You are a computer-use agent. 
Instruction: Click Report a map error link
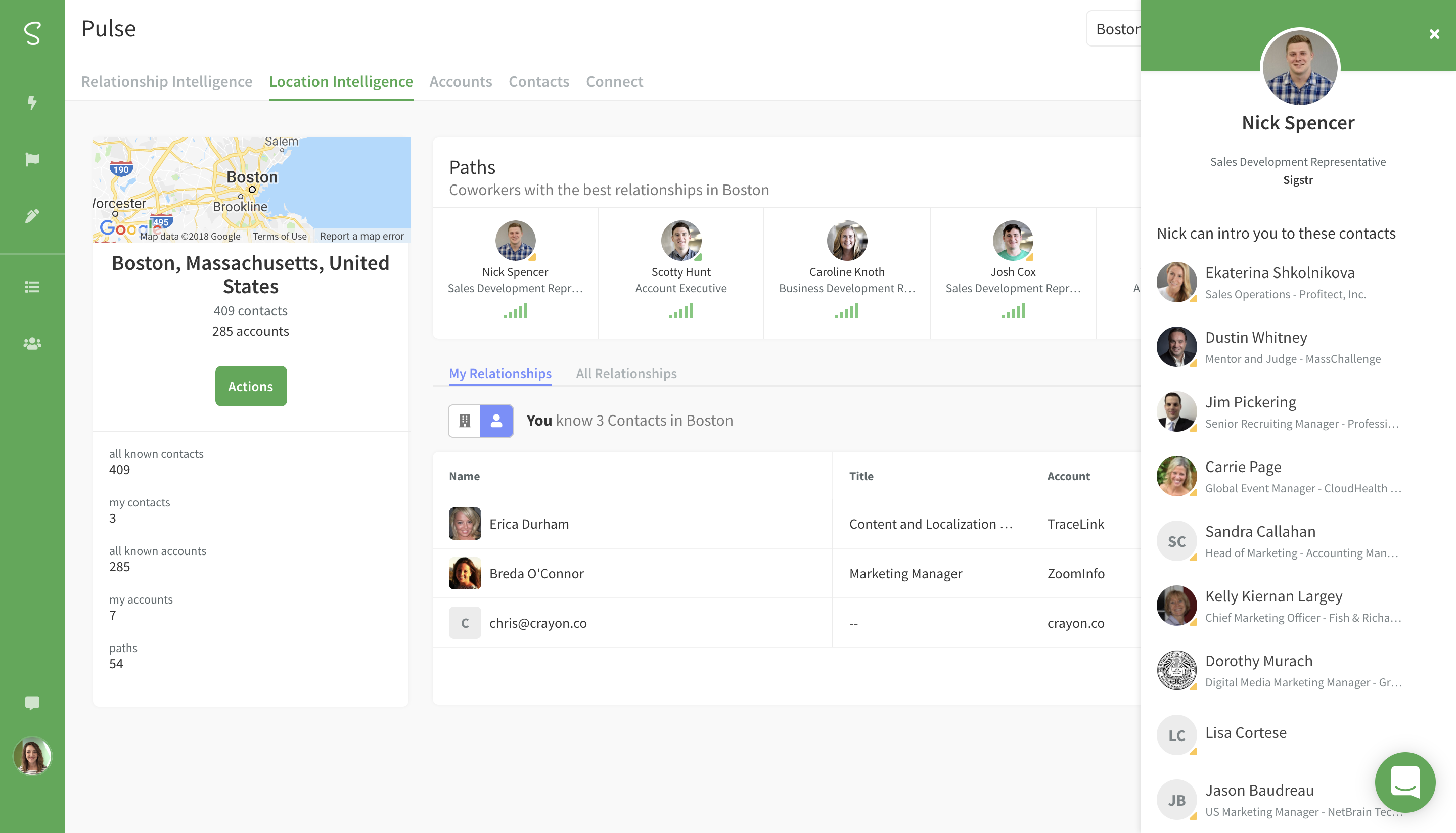coord(361,236)
